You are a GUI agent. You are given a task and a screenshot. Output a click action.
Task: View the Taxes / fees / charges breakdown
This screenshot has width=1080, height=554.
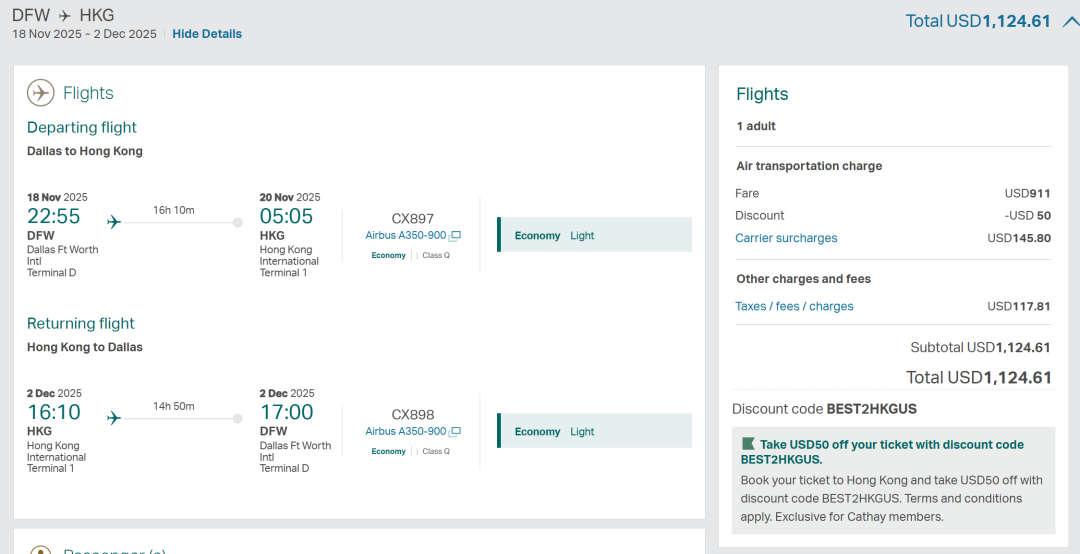point(794,307)
